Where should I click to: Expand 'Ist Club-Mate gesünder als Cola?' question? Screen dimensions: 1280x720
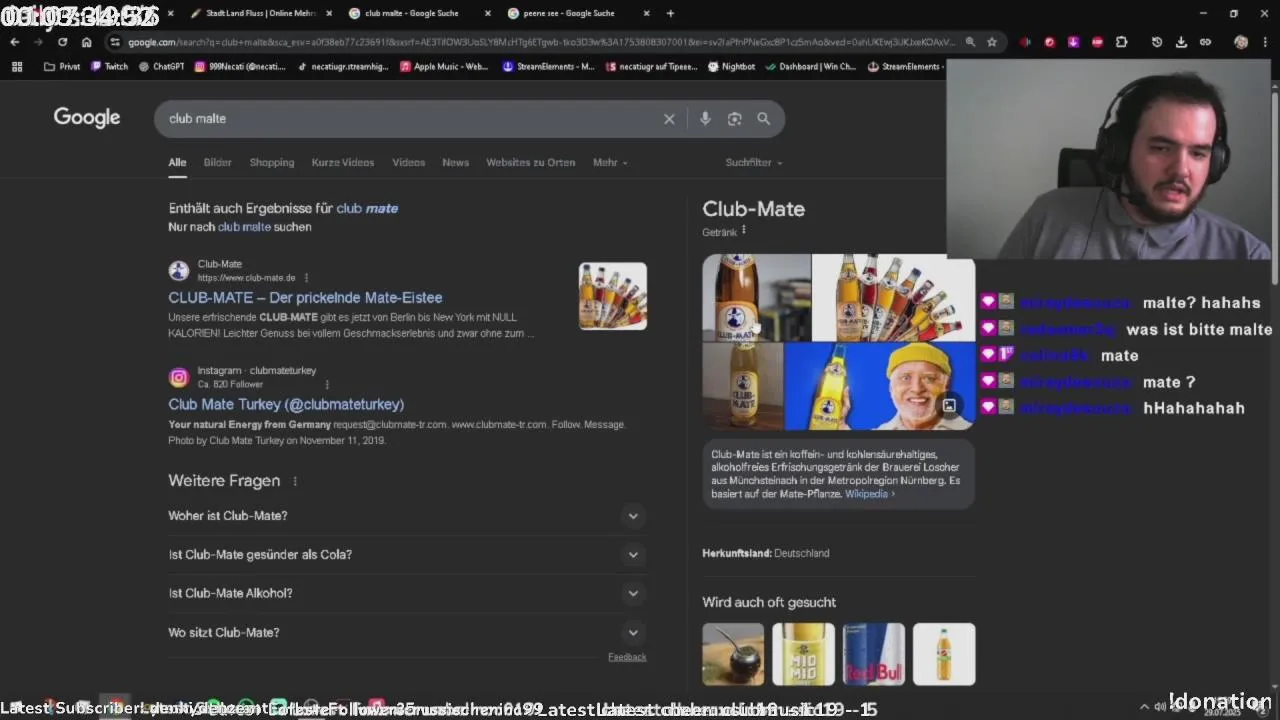[407, 555]
